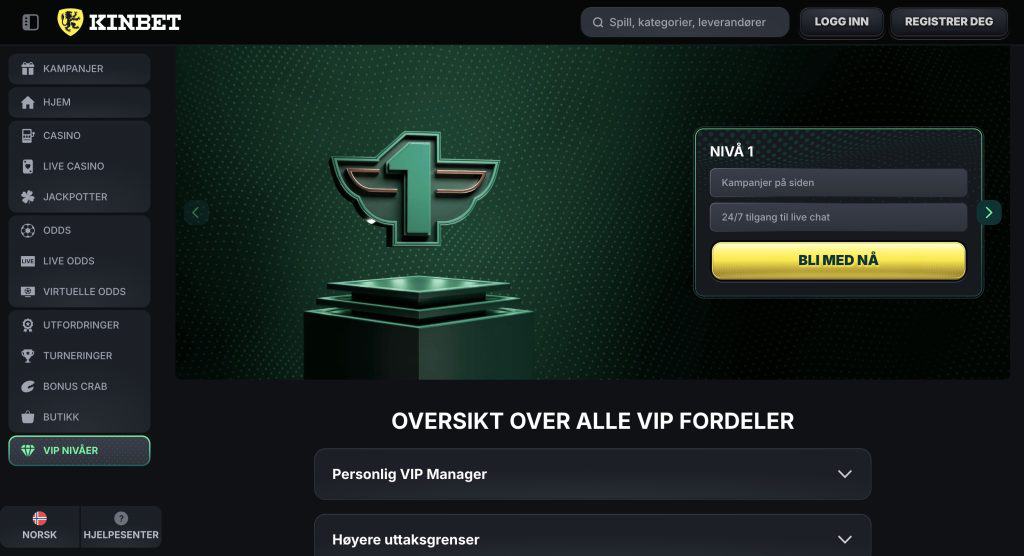Open Jackpotter clover icon
Image resolution: width=1024 pixels, height=556 pixels.
coord(27,197)
